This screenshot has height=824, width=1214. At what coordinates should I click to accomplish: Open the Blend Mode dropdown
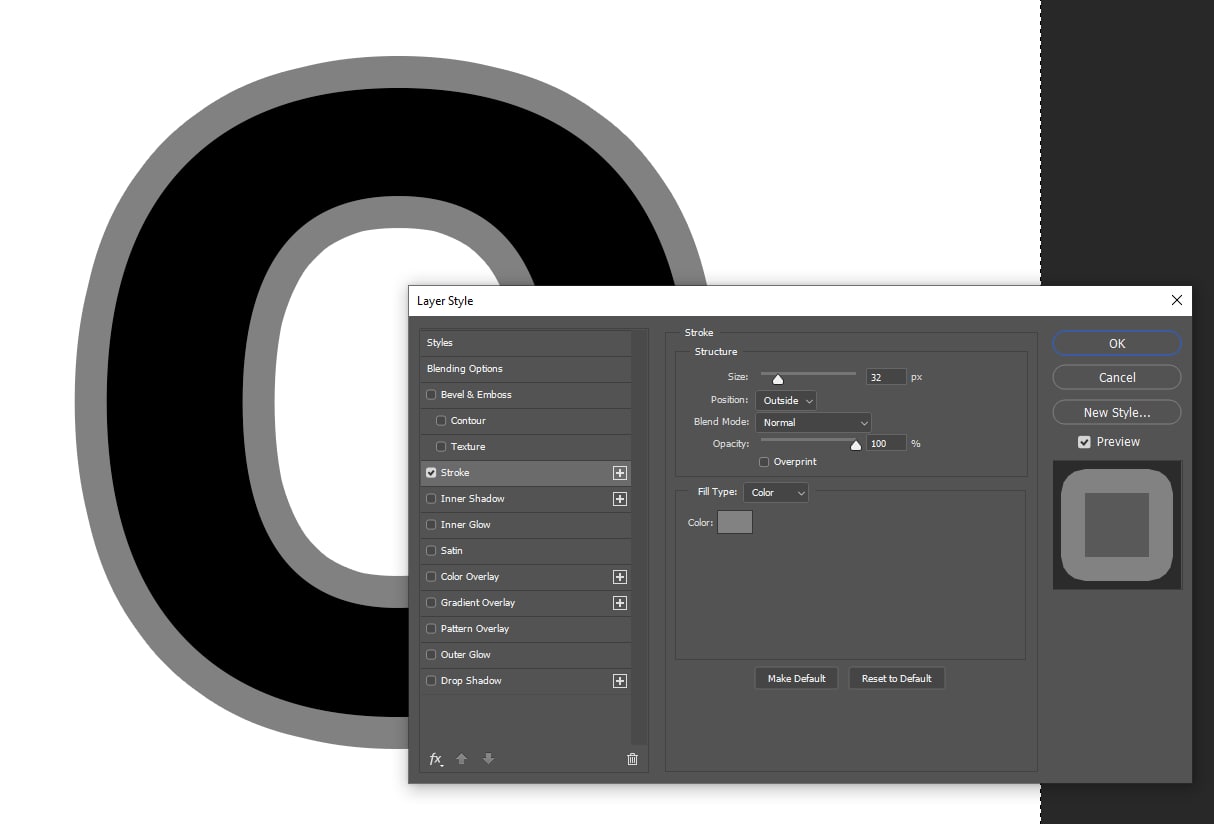pyautogui.click(x=813, y=423)
